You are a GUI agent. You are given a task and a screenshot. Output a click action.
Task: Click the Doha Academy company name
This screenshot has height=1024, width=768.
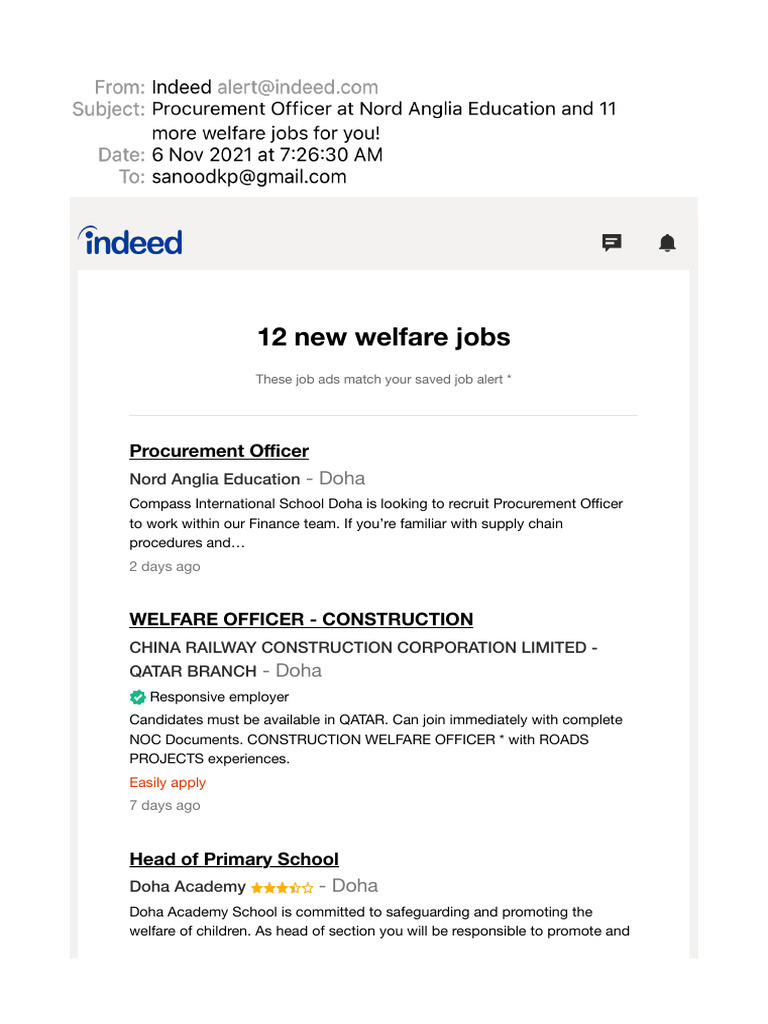[187, 886]
